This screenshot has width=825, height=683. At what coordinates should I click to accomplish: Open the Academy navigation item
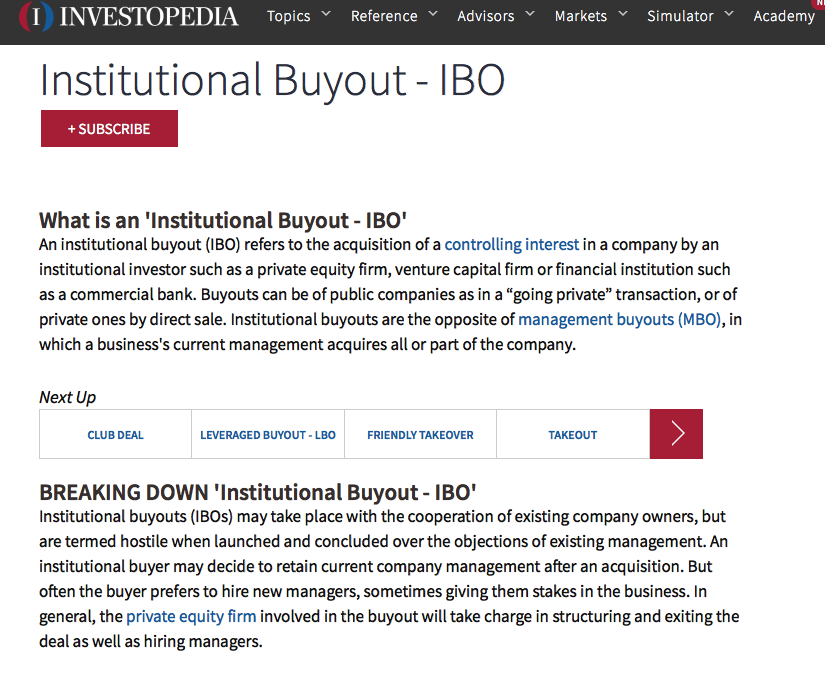click(784, 16)
